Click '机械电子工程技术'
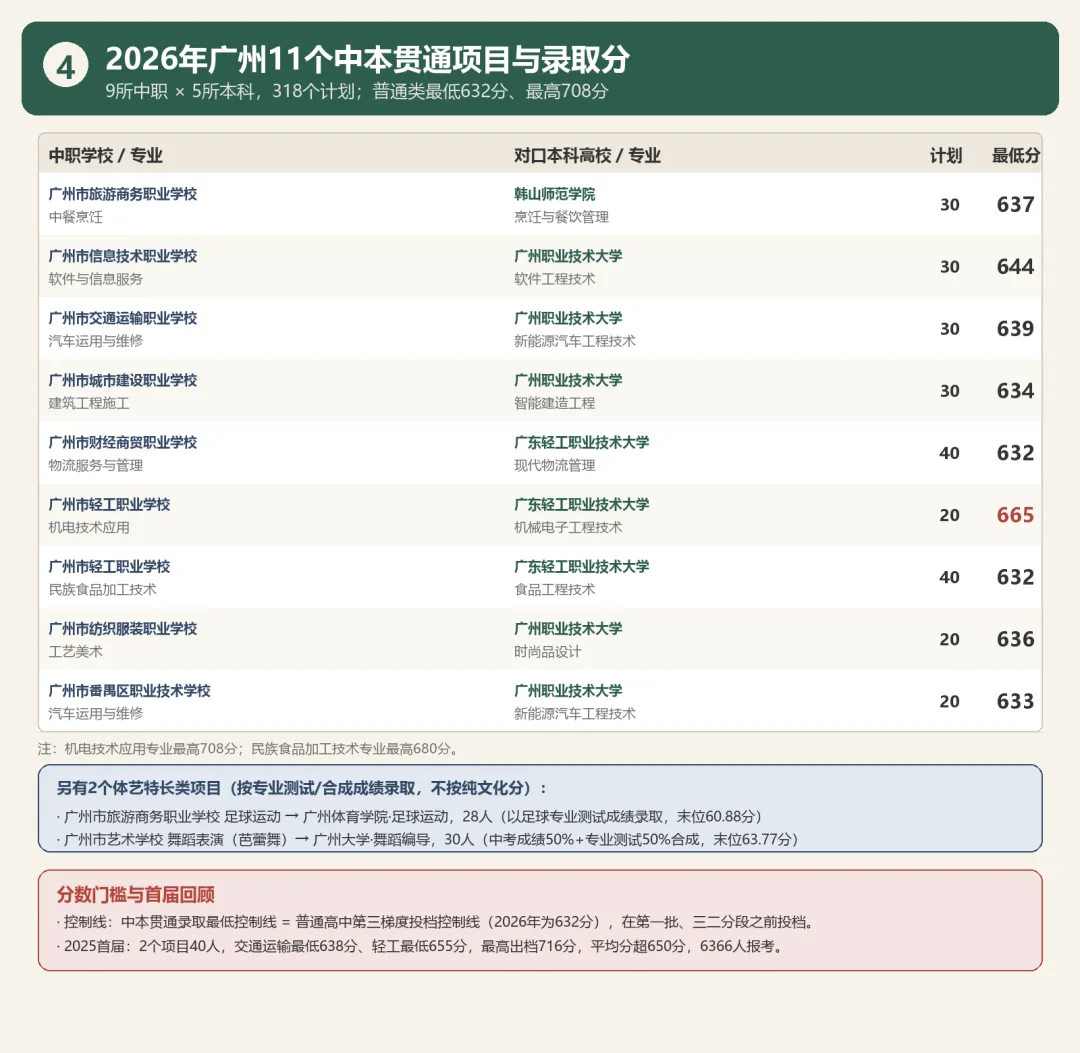This screenshot has height=1053, width=1080. tap(568, 527)
